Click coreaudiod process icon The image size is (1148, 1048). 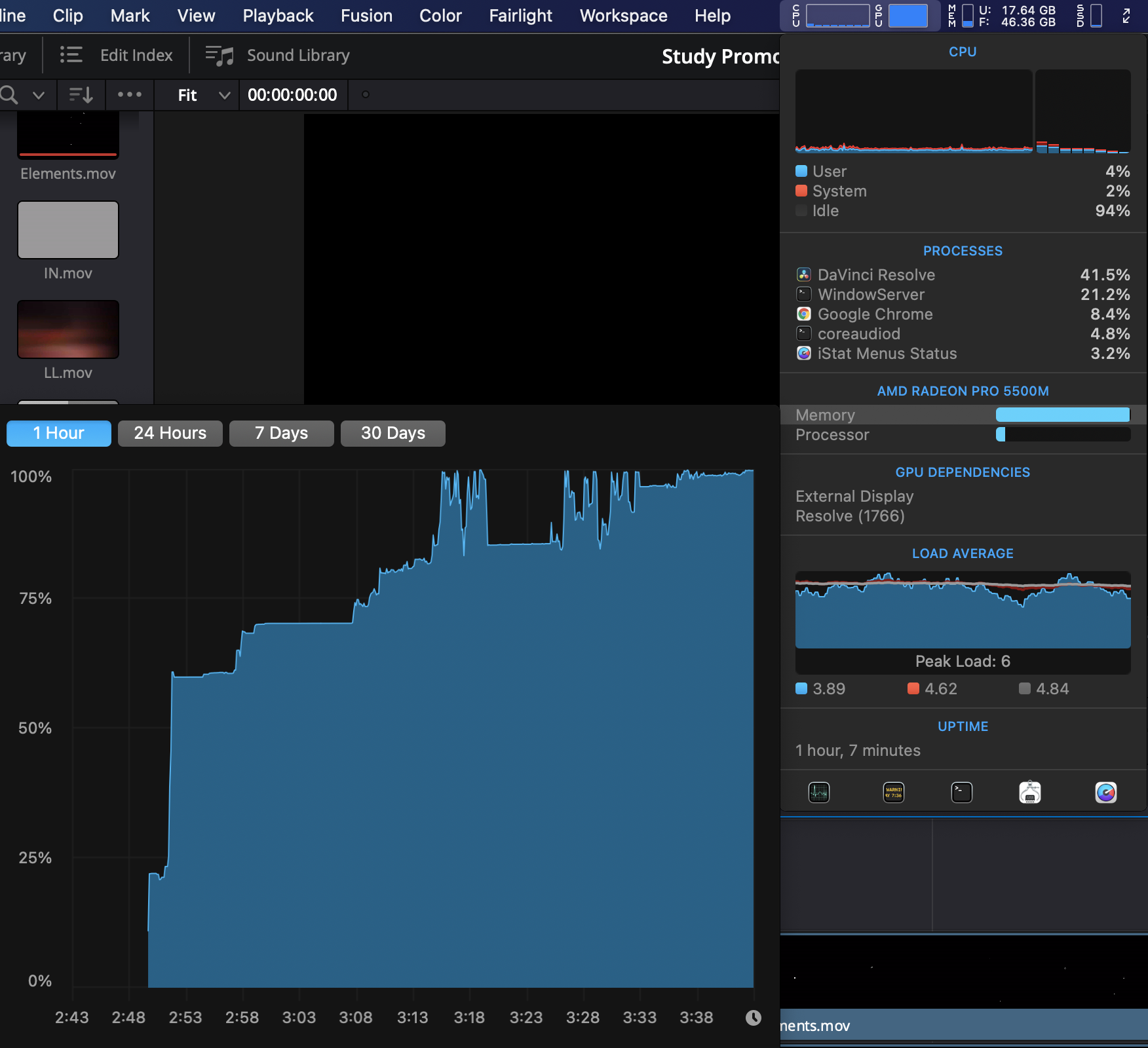pyautogui.click(x=804, y=333)
